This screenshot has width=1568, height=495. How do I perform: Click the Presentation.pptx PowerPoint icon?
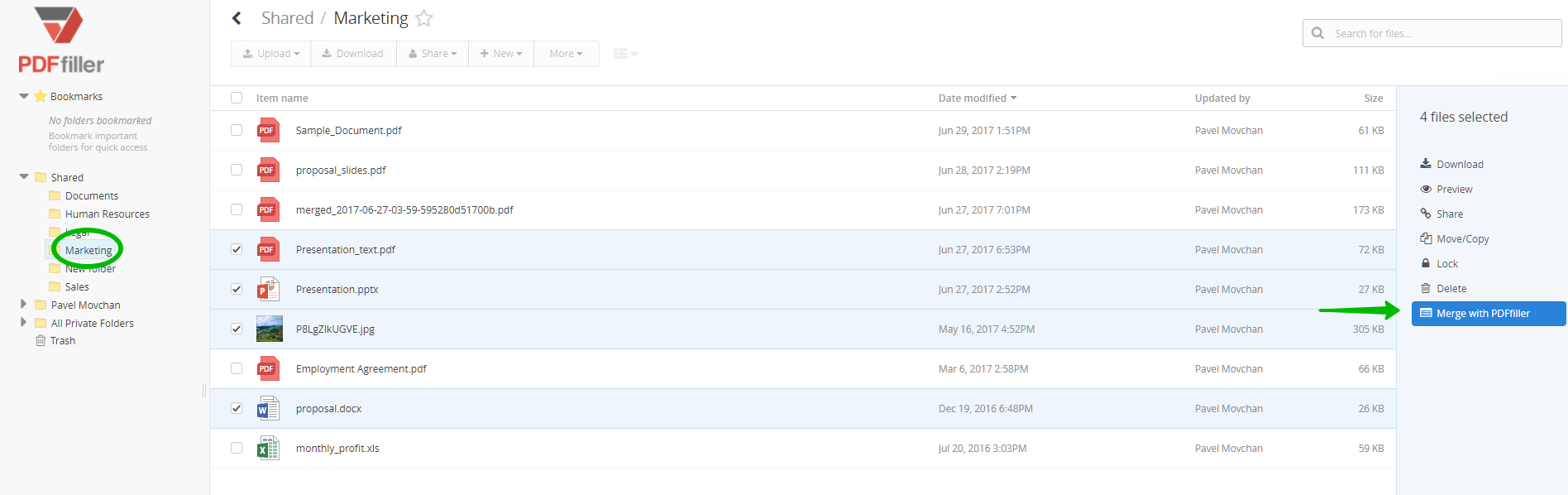coord(268,289)
